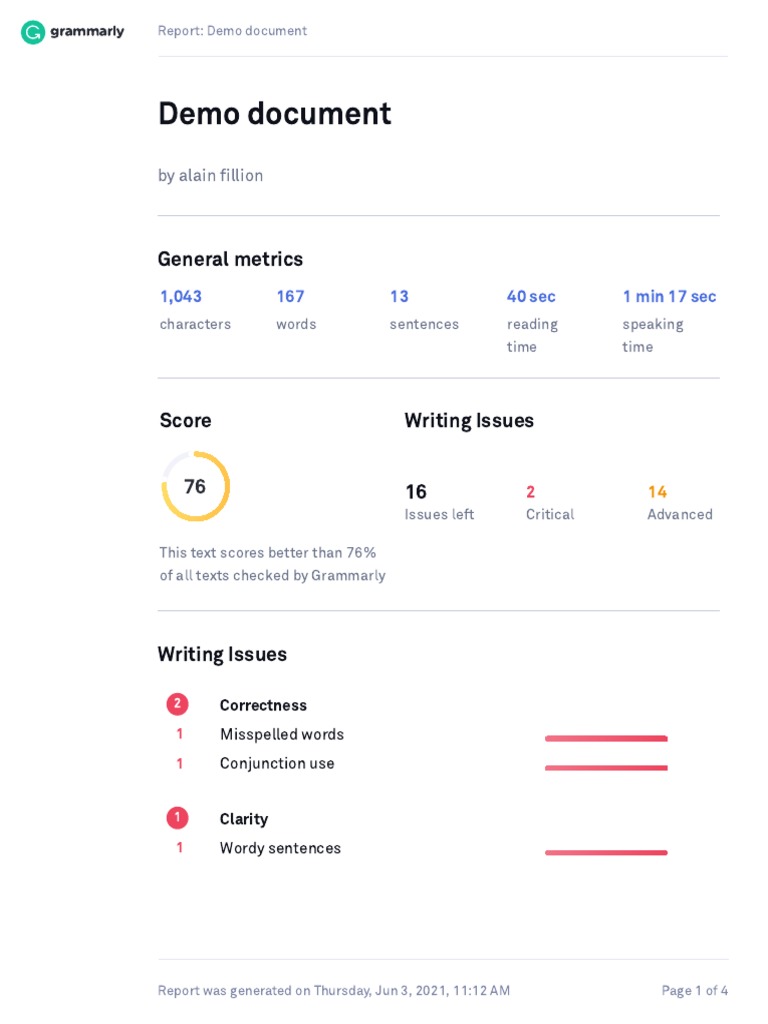Screen dimensions: 768x1024
Task: Click the Report: Demo document header
Action: (232, 31)
